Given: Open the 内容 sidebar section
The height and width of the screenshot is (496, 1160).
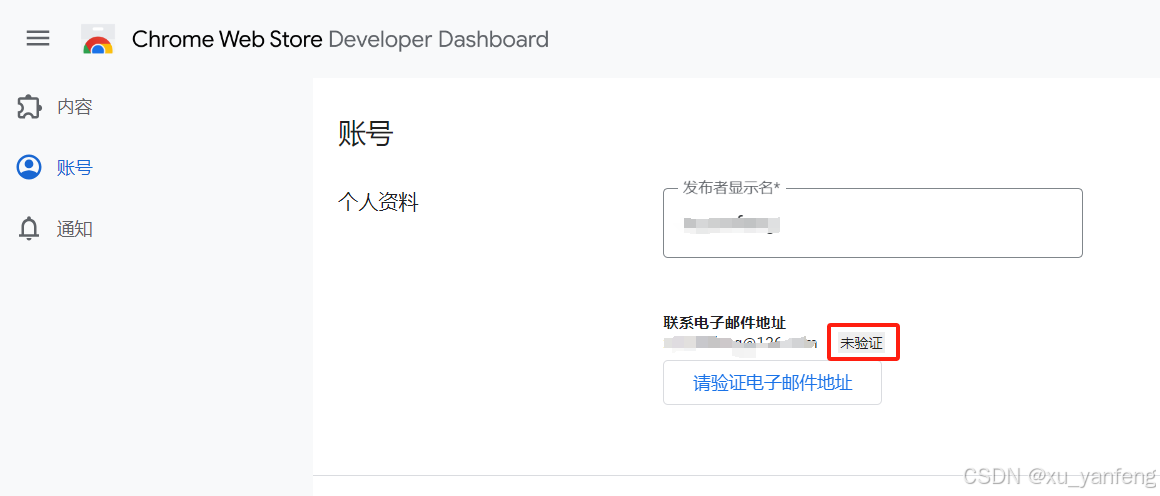Looking at the screenshot, I should coord(75,107).
